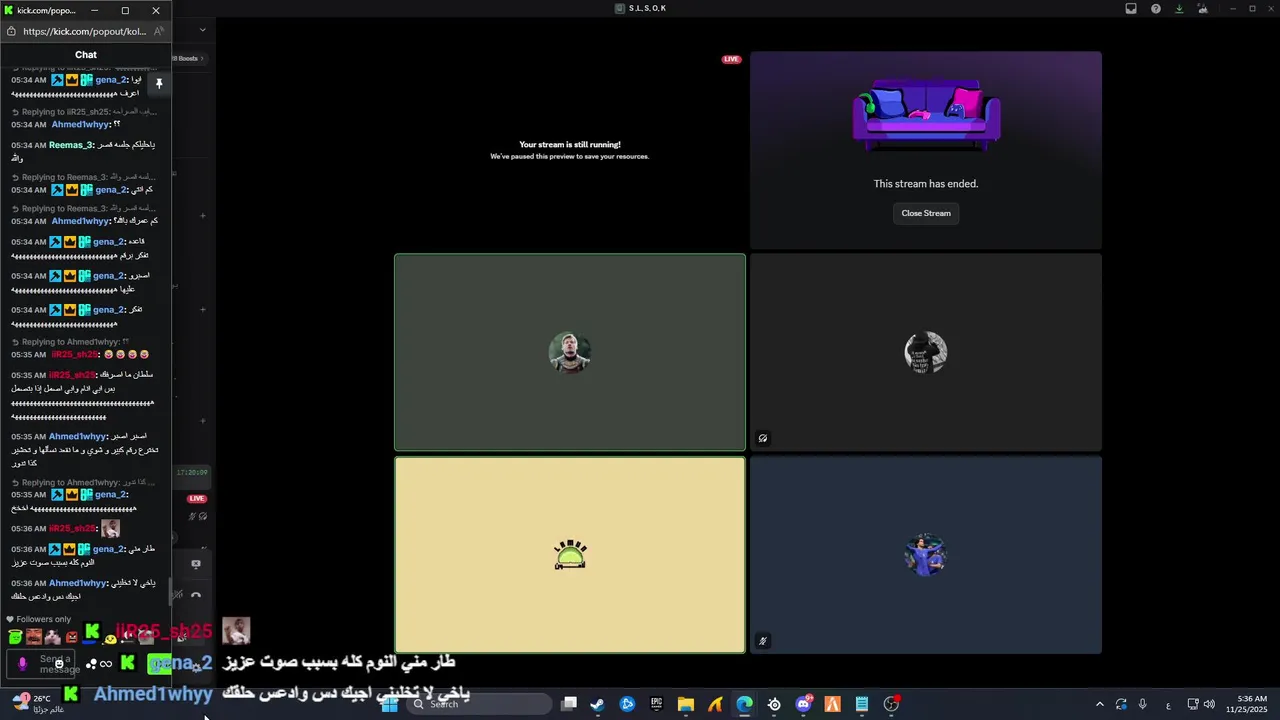Open Microsoft Edge from the taskbar

click(x=744, y=704)
